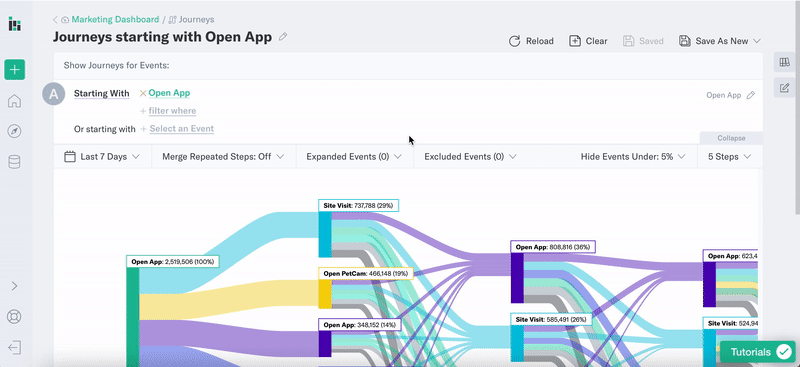The height and width of the screenshot is (367, 800).
Task: Remove the Open App starting event
Action: pyautogui.click(x=143, y=93)
